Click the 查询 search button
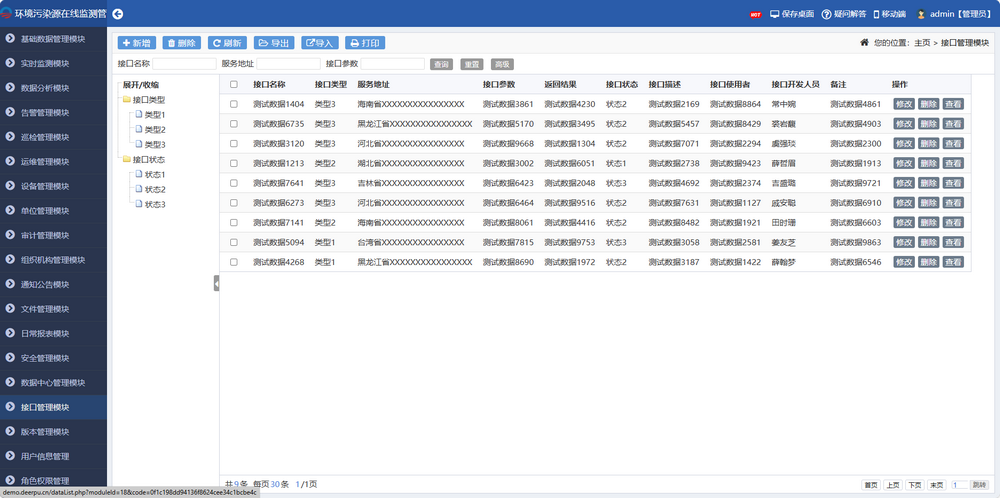This screenshot has width=1000, height=498. [441, 64]
